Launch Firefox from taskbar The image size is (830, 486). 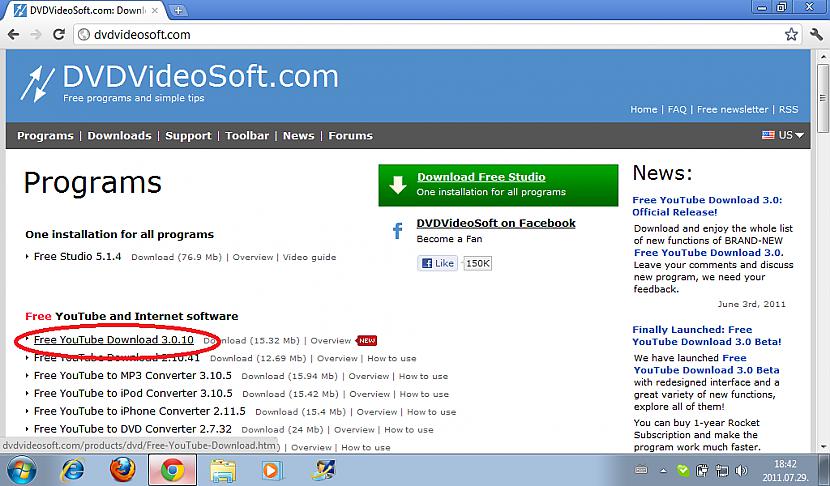[x=122, y=470]
